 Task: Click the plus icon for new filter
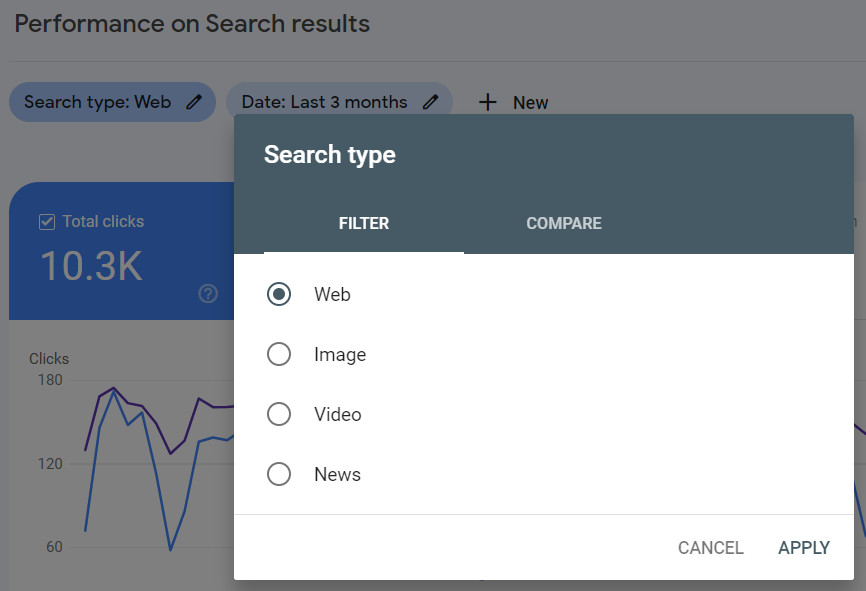[x=487, y=102]
